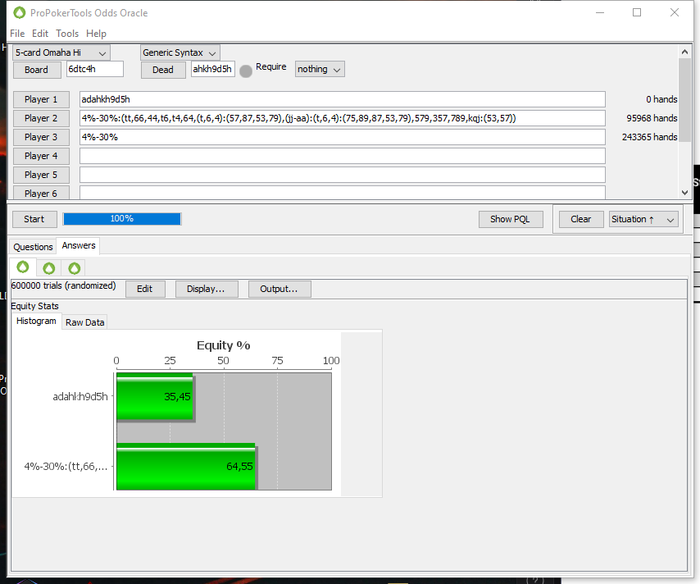The height and width of the screenshot is (584, 700).
Task: Focus the Player 1 hand input
Action: (x=342, y=99)
